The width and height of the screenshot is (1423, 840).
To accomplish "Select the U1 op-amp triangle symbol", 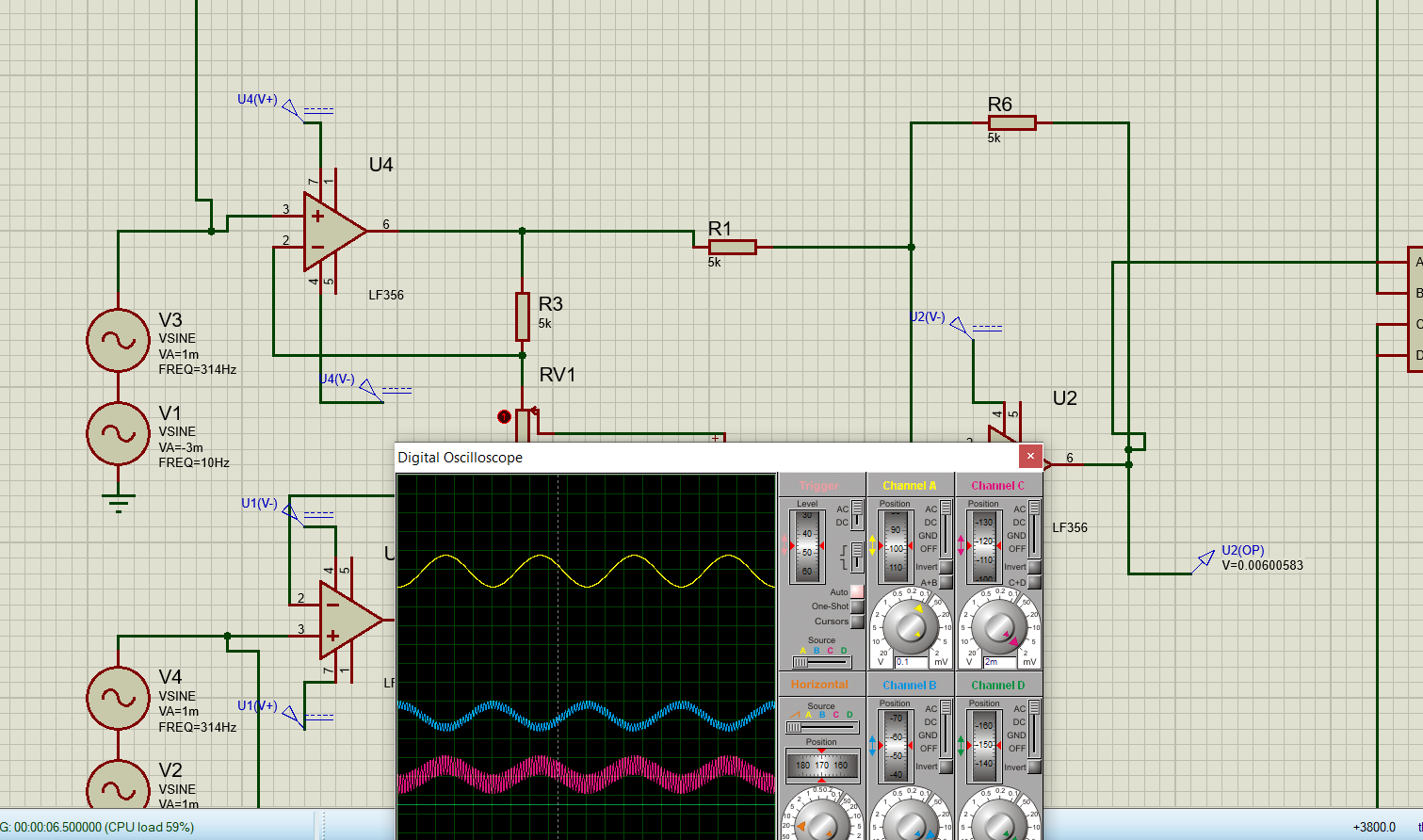I will coord(349,620).
